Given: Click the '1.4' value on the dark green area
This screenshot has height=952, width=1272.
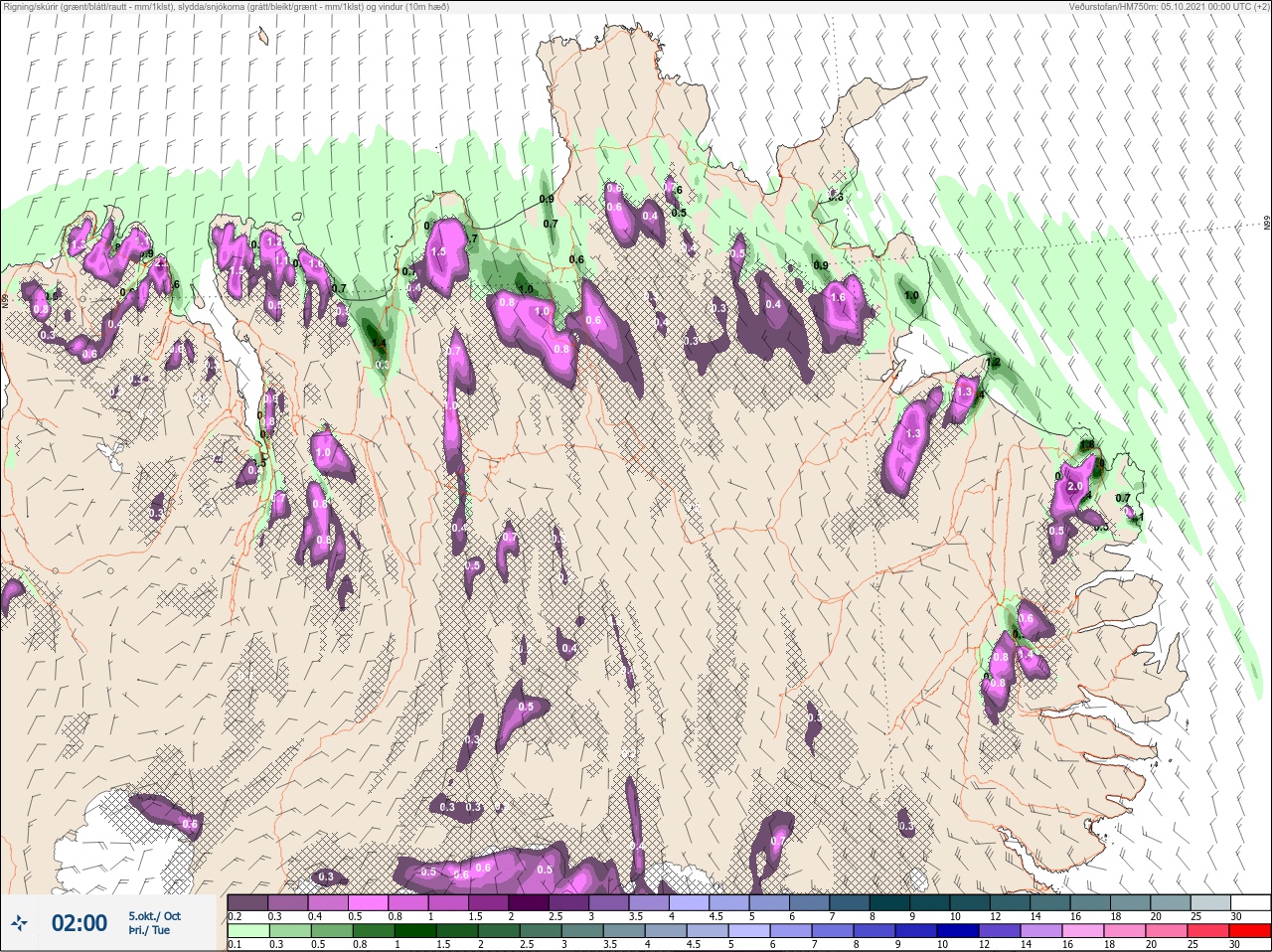Looking at the screenshot, I should pyautogui.click(x=378, y=345).
